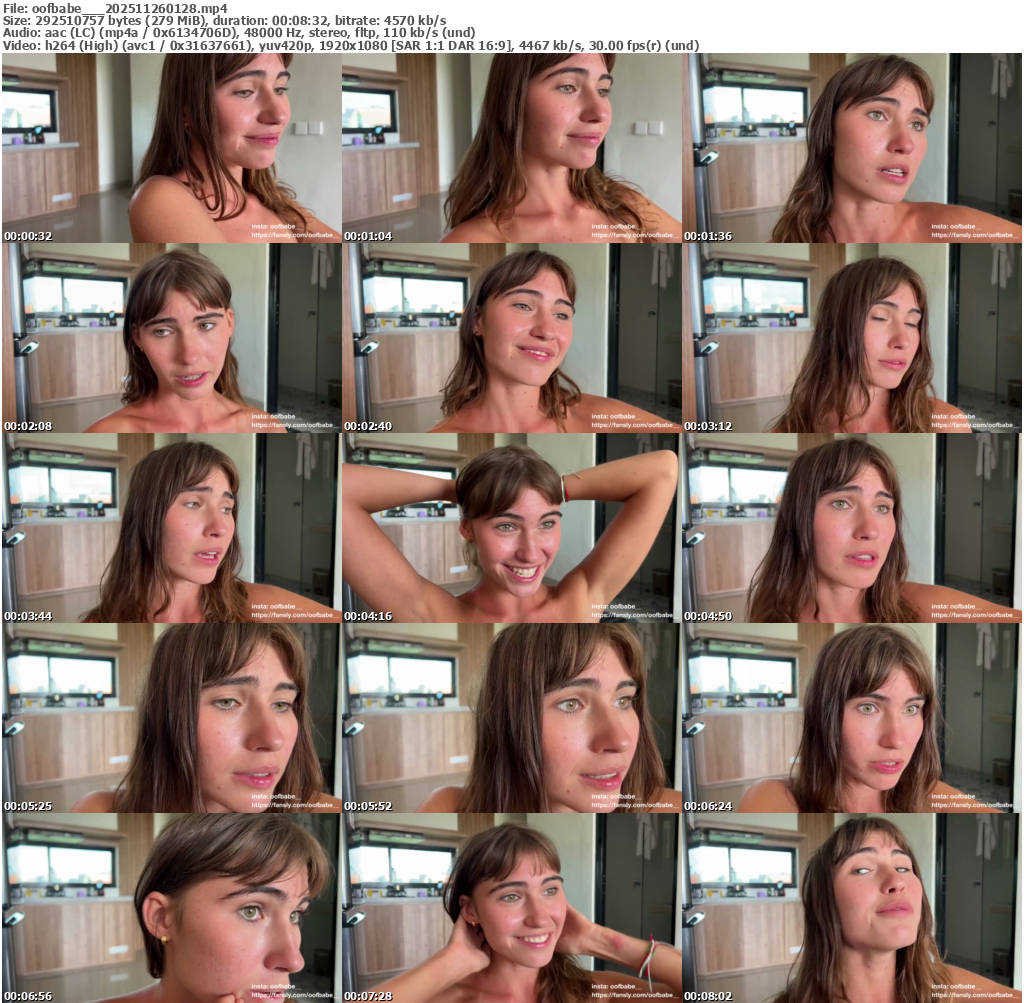Select the Audio codec info line

point(240,33)
